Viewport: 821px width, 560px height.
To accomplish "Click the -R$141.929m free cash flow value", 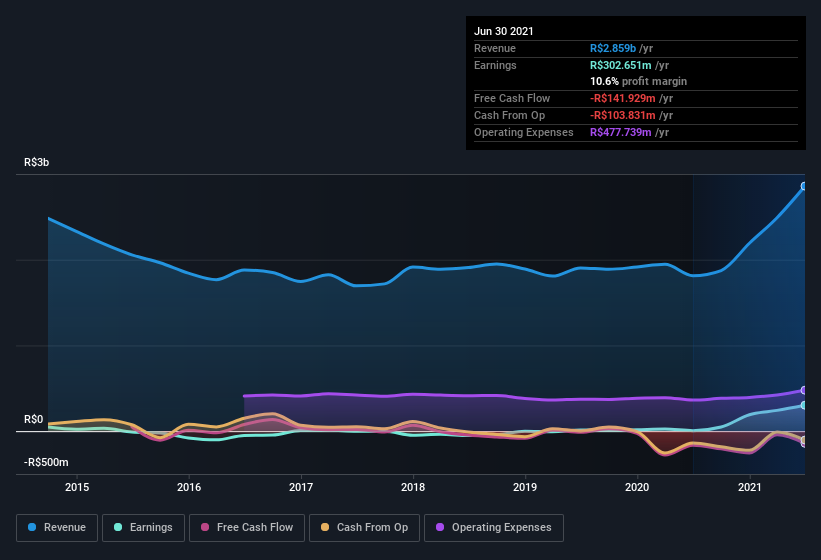I will tap(623, 98).
